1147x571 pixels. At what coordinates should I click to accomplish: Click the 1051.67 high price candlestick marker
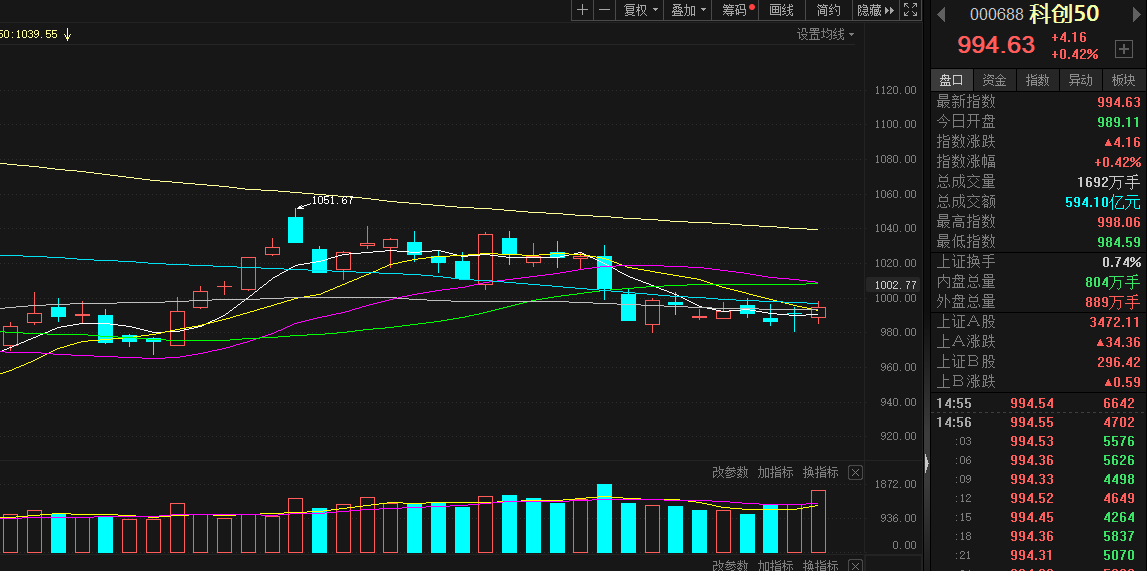pos(296,229)
